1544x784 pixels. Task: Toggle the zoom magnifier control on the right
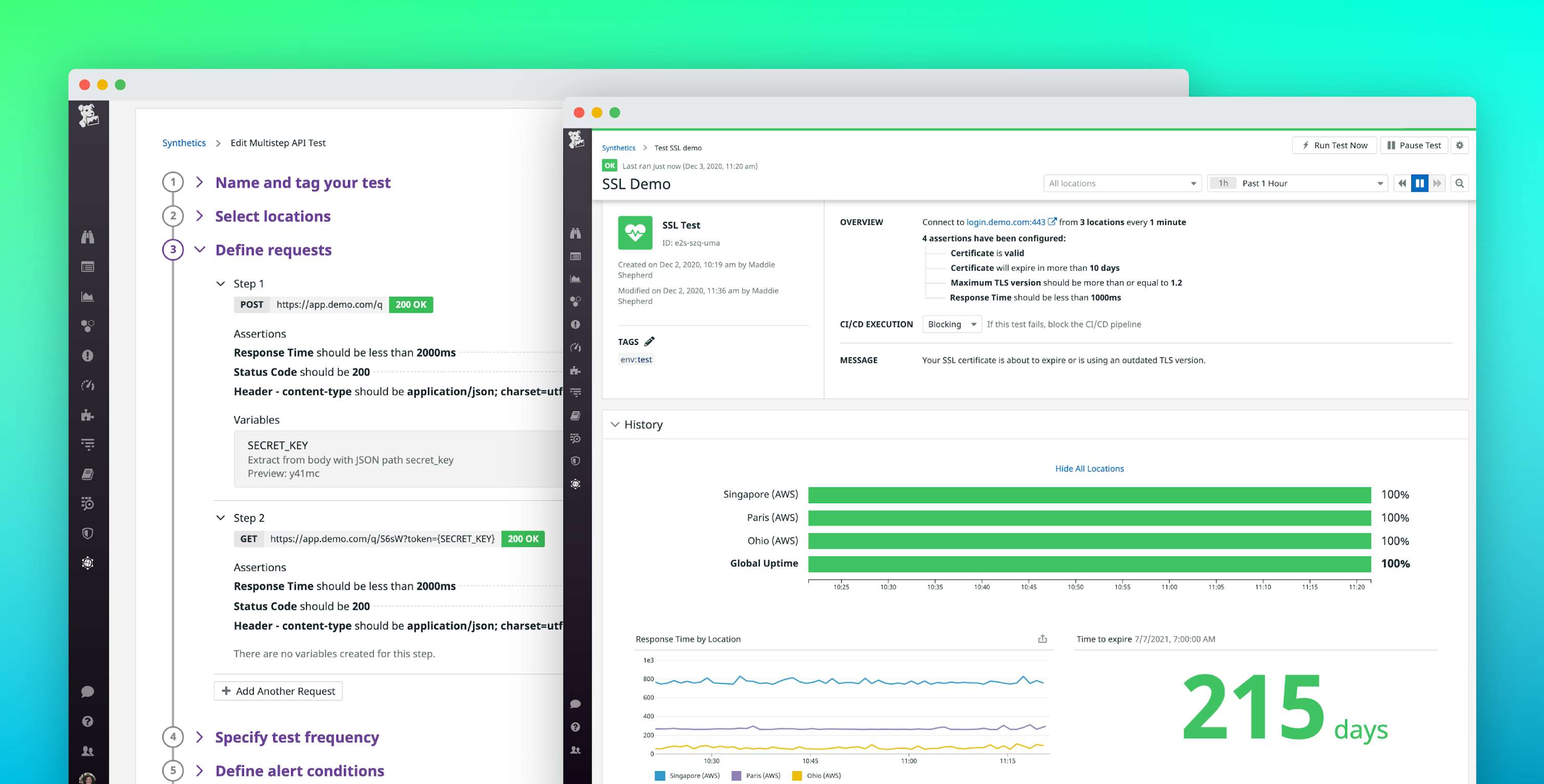point(1460,183)
